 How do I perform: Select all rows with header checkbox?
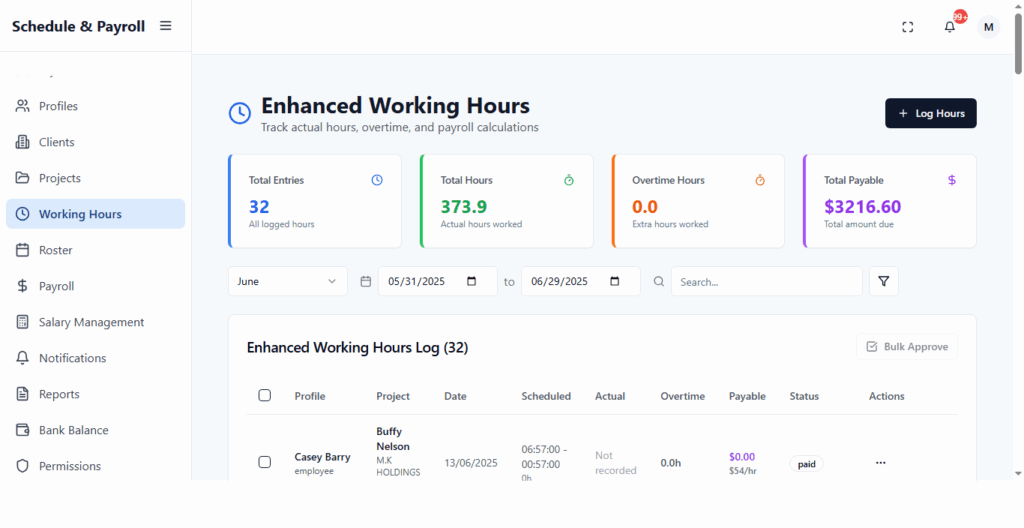[x=265, y=396]
